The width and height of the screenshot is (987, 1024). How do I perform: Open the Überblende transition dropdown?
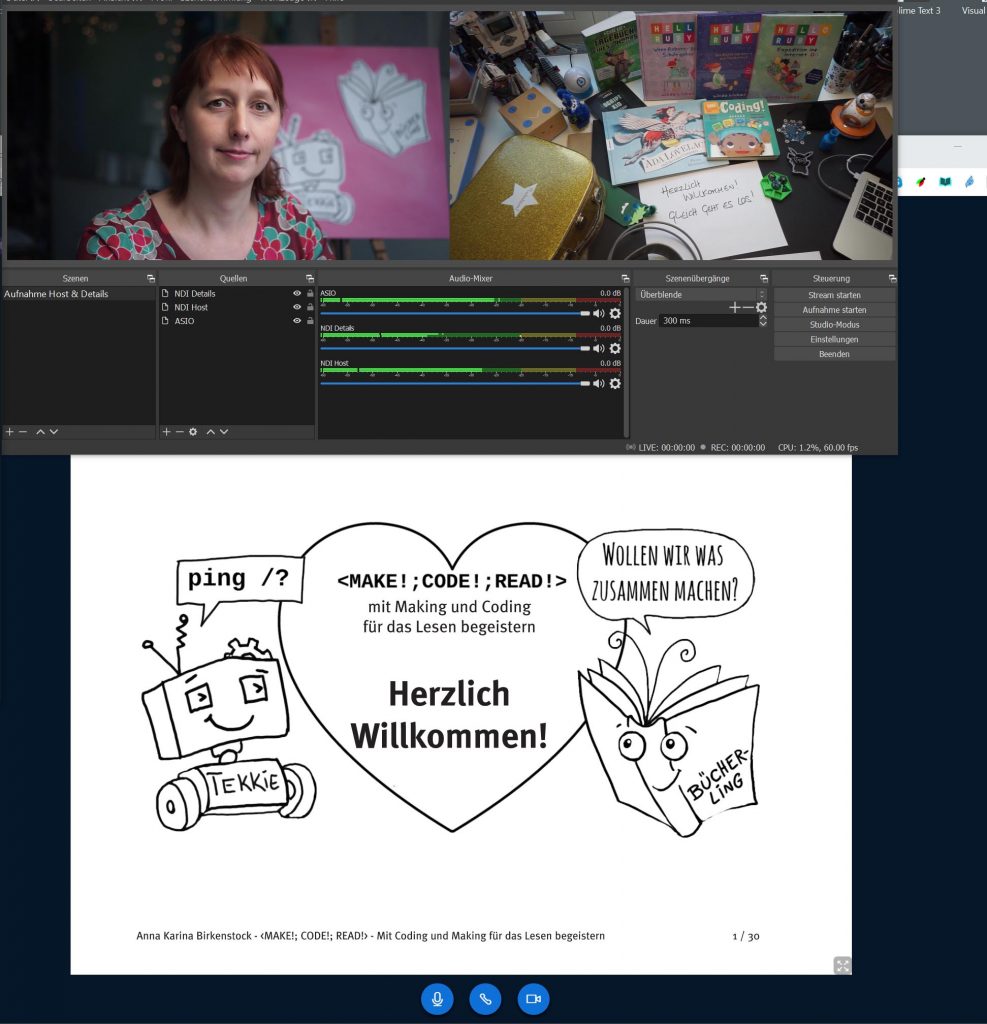[x=701, y=295]
